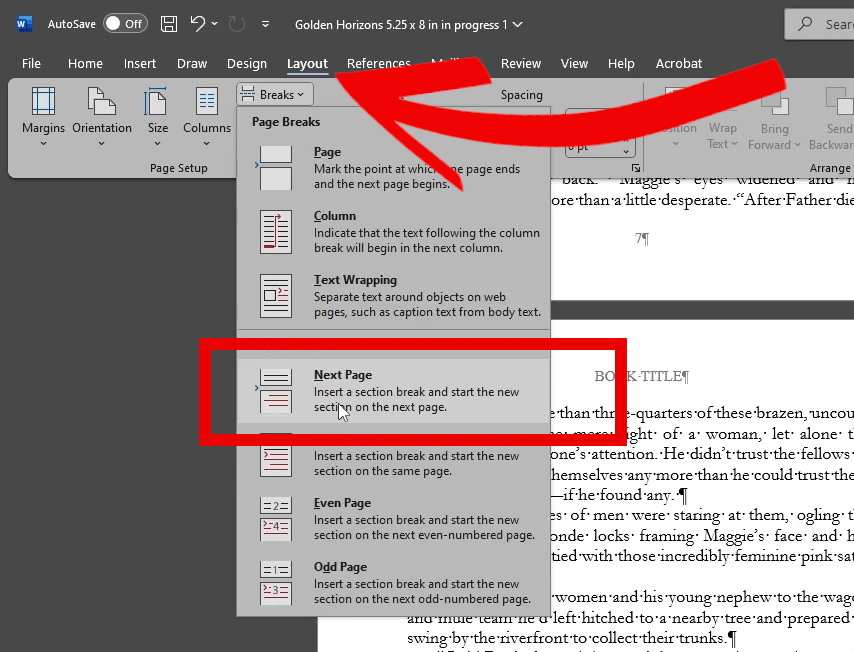
Task: Expand the Margins dropdown arrow
Action: 44,144
